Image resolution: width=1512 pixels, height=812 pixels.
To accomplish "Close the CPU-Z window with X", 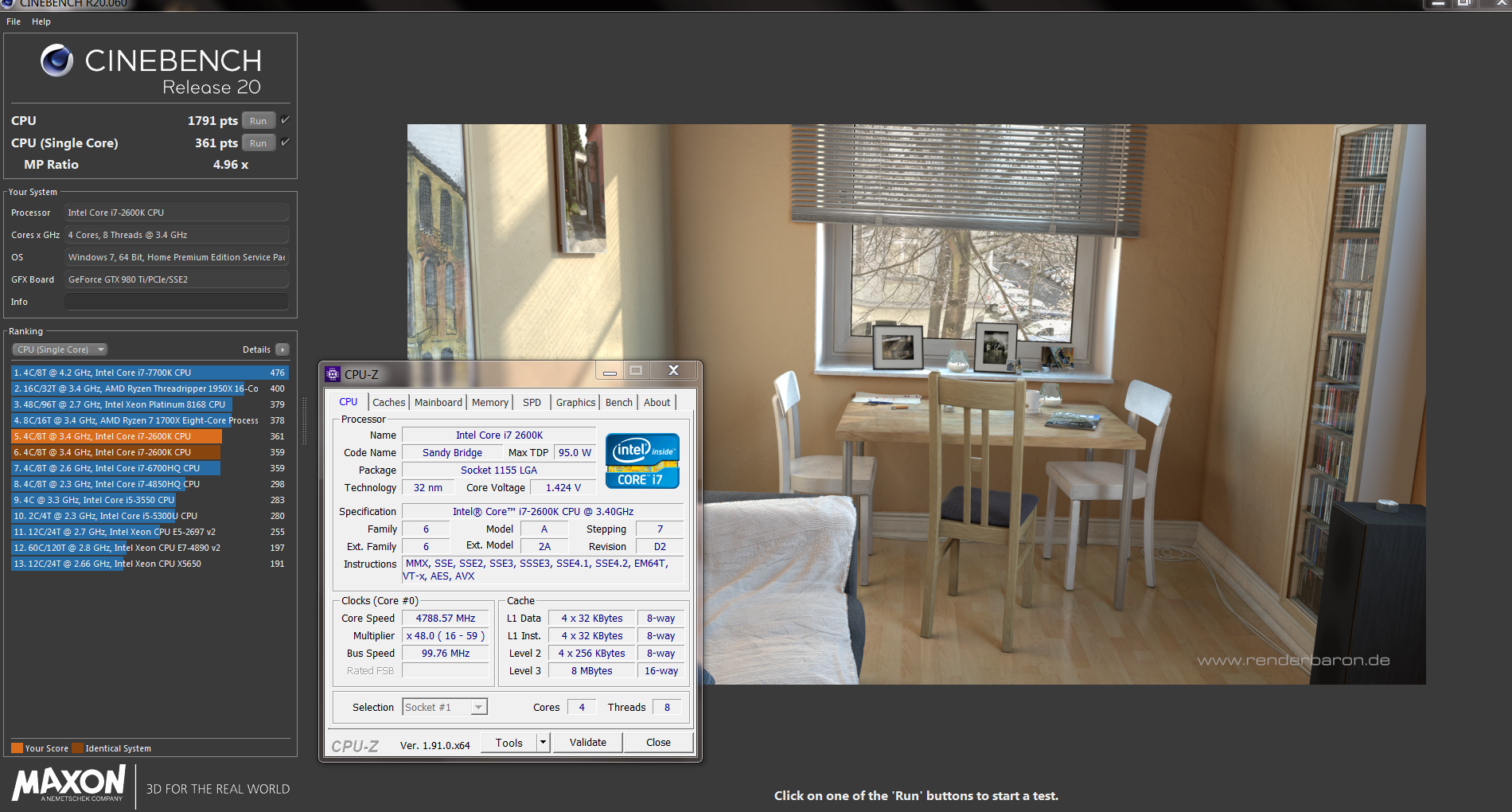I will [673, 370].
